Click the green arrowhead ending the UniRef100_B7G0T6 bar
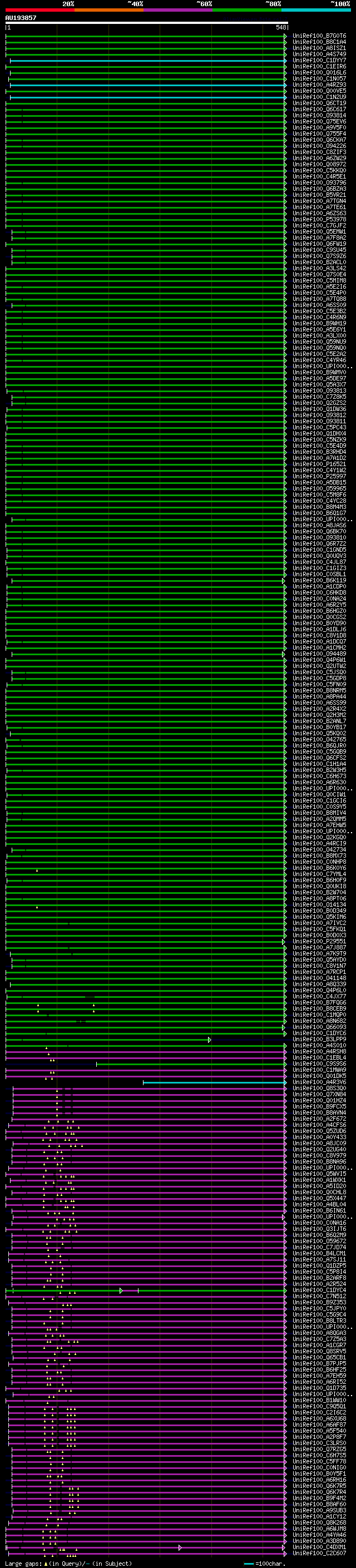 pos(285,36)
